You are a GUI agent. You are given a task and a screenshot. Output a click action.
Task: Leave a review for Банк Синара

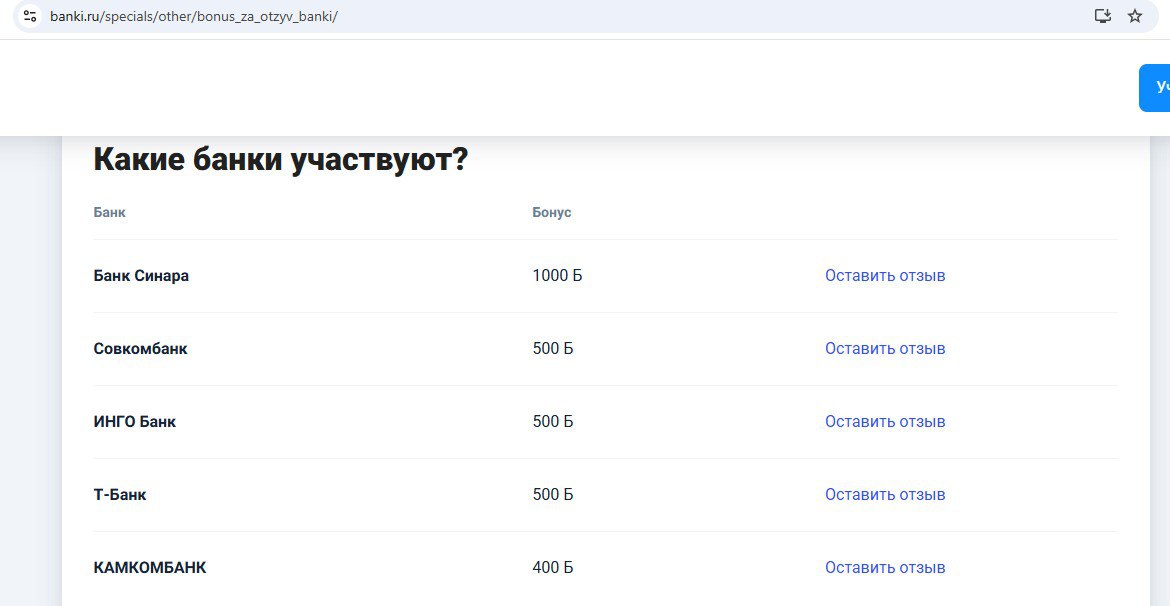[x=884, y=276]
